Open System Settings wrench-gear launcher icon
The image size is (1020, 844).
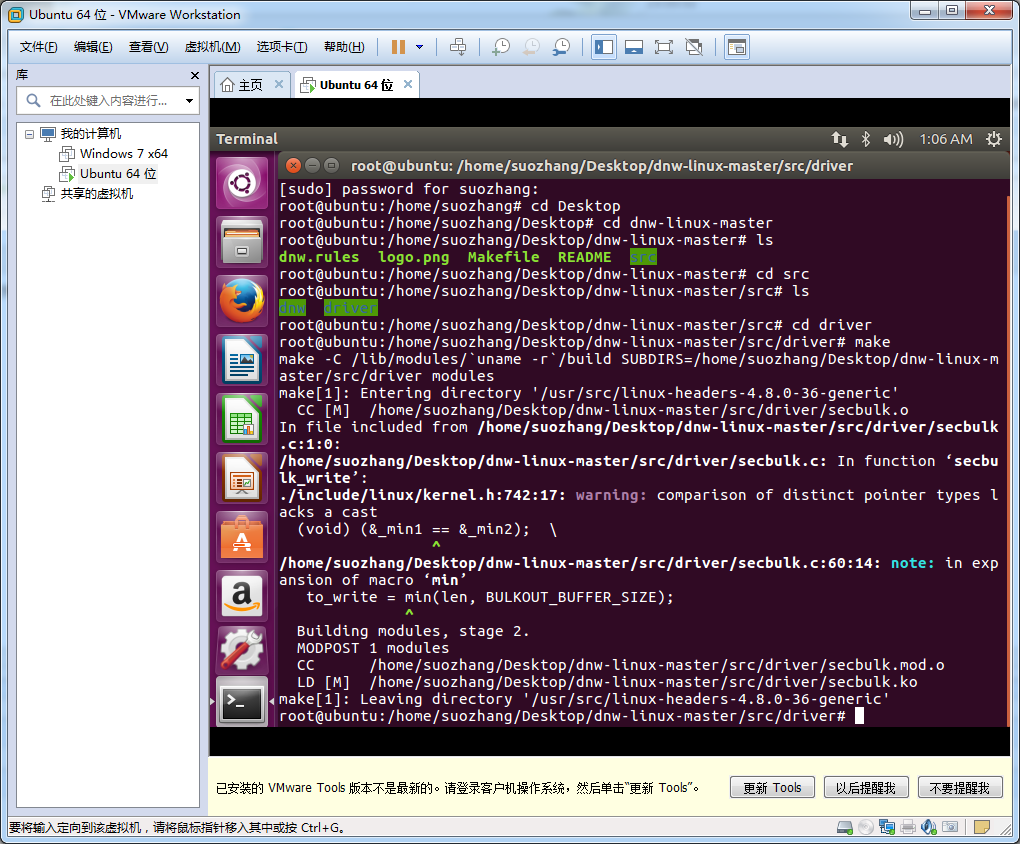242,650
